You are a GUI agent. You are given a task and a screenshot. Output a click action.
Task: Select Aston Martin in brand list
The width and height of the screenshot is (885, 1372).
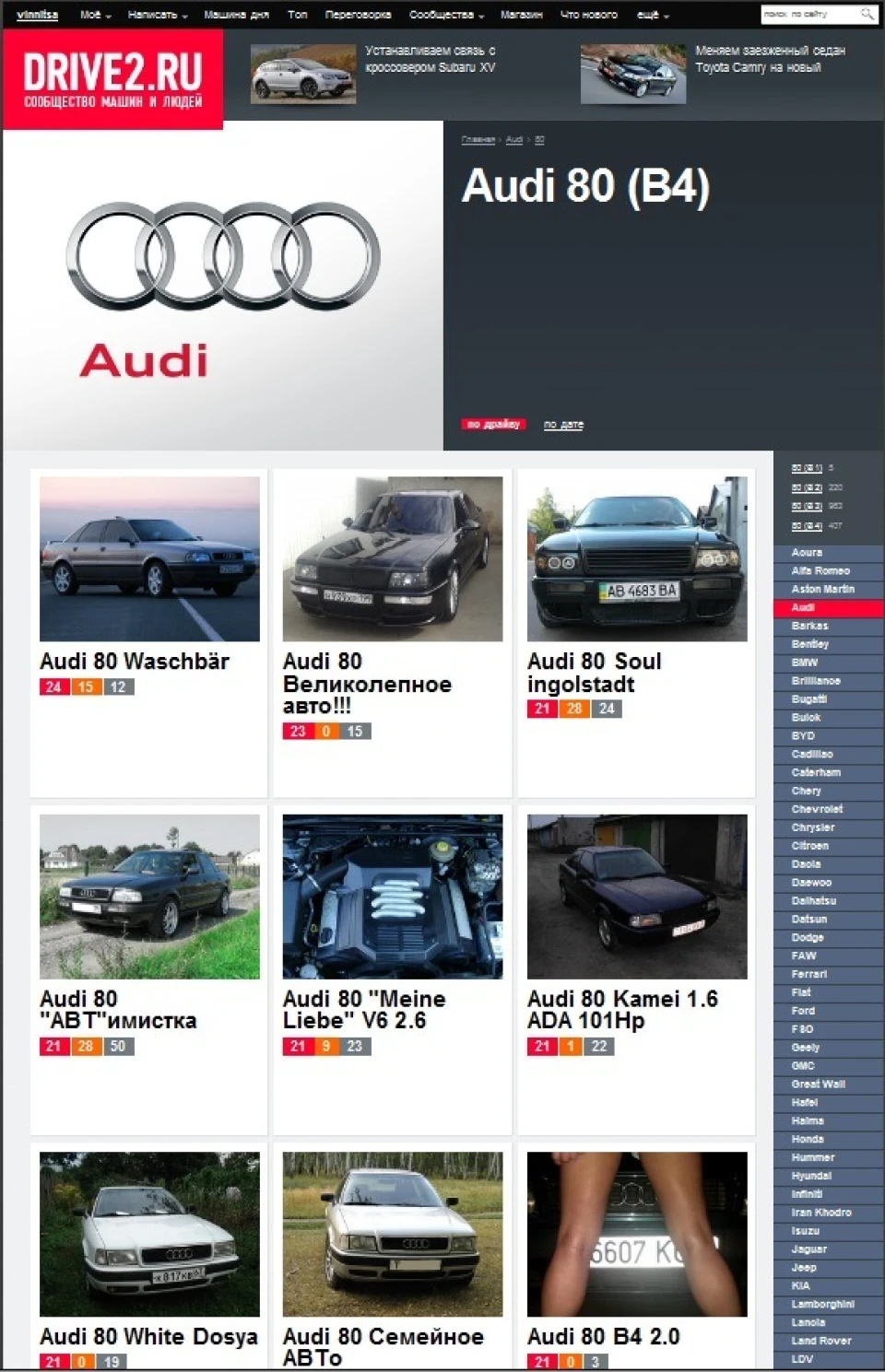click(x=829, y=590)
